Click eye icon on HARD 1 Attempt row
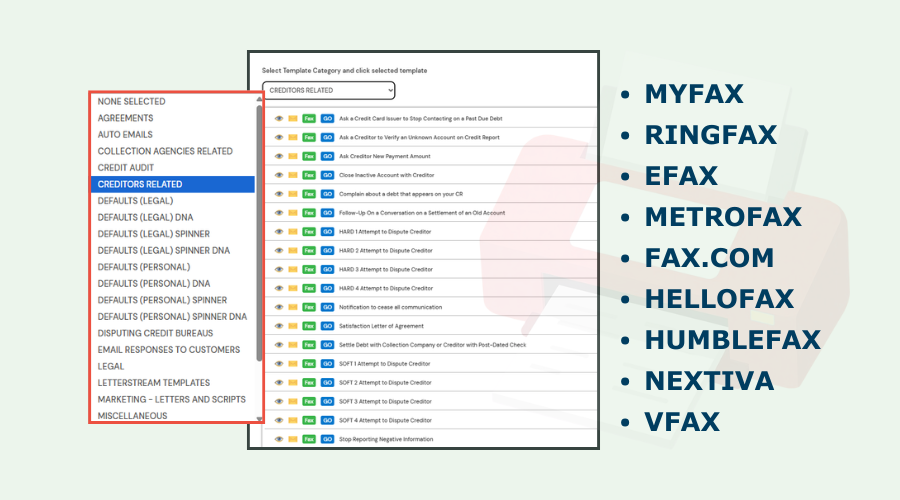900x500 pixels. click(x=279, y=232)
